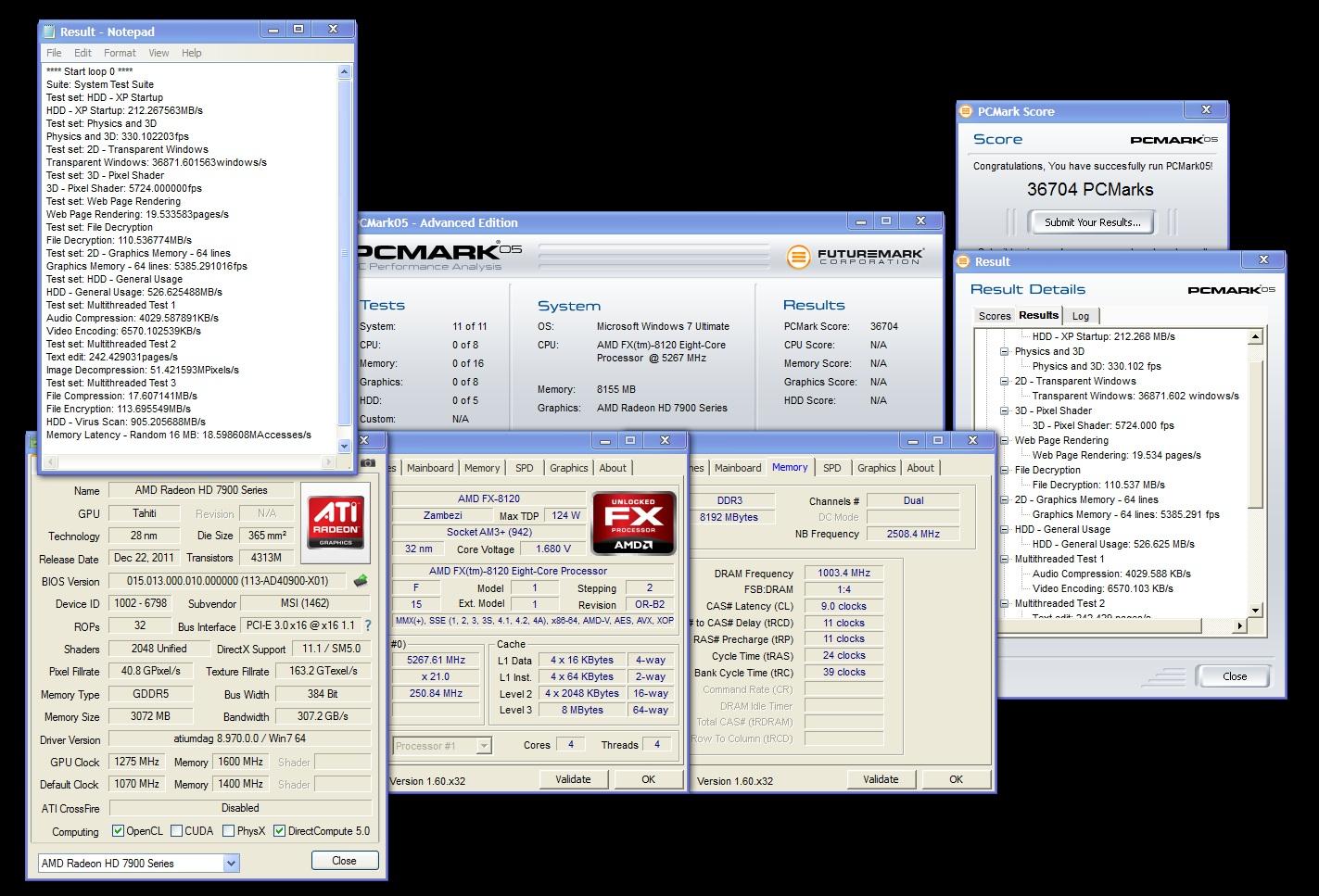Collapse the Web Page Rendering node
The width and height of the screenshot is (1319, 896).
(x=1005, y=441)
